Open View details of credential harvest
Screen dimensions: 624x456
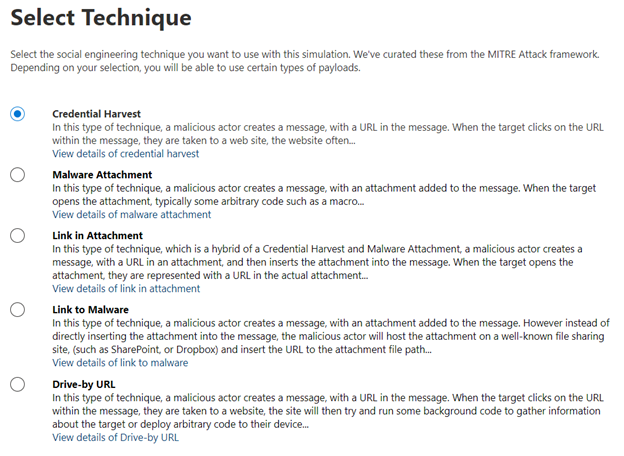coord(125,154)
